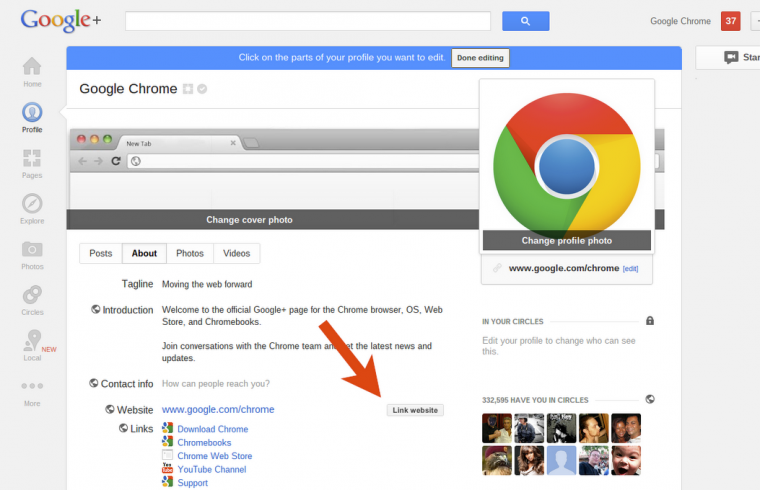Open the default blue silhouette follower thumbnail
Screen dimensions: 760x490
561,460
